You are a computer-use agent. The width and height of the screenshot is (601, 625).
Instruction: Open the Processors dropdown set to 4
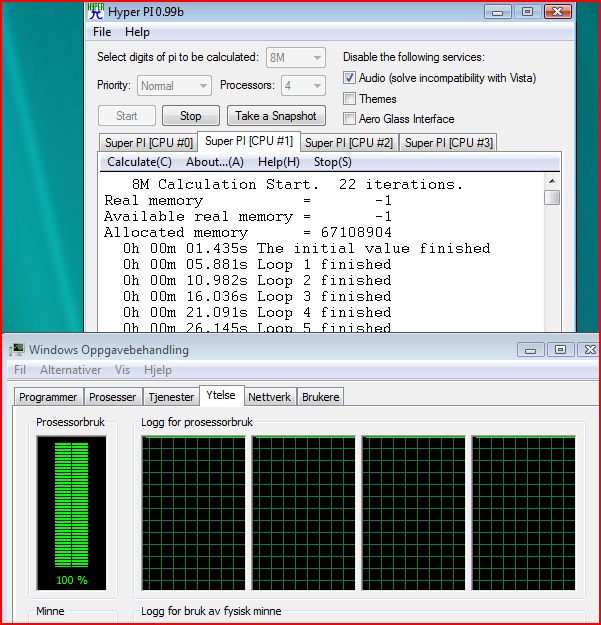coord(303,85)
